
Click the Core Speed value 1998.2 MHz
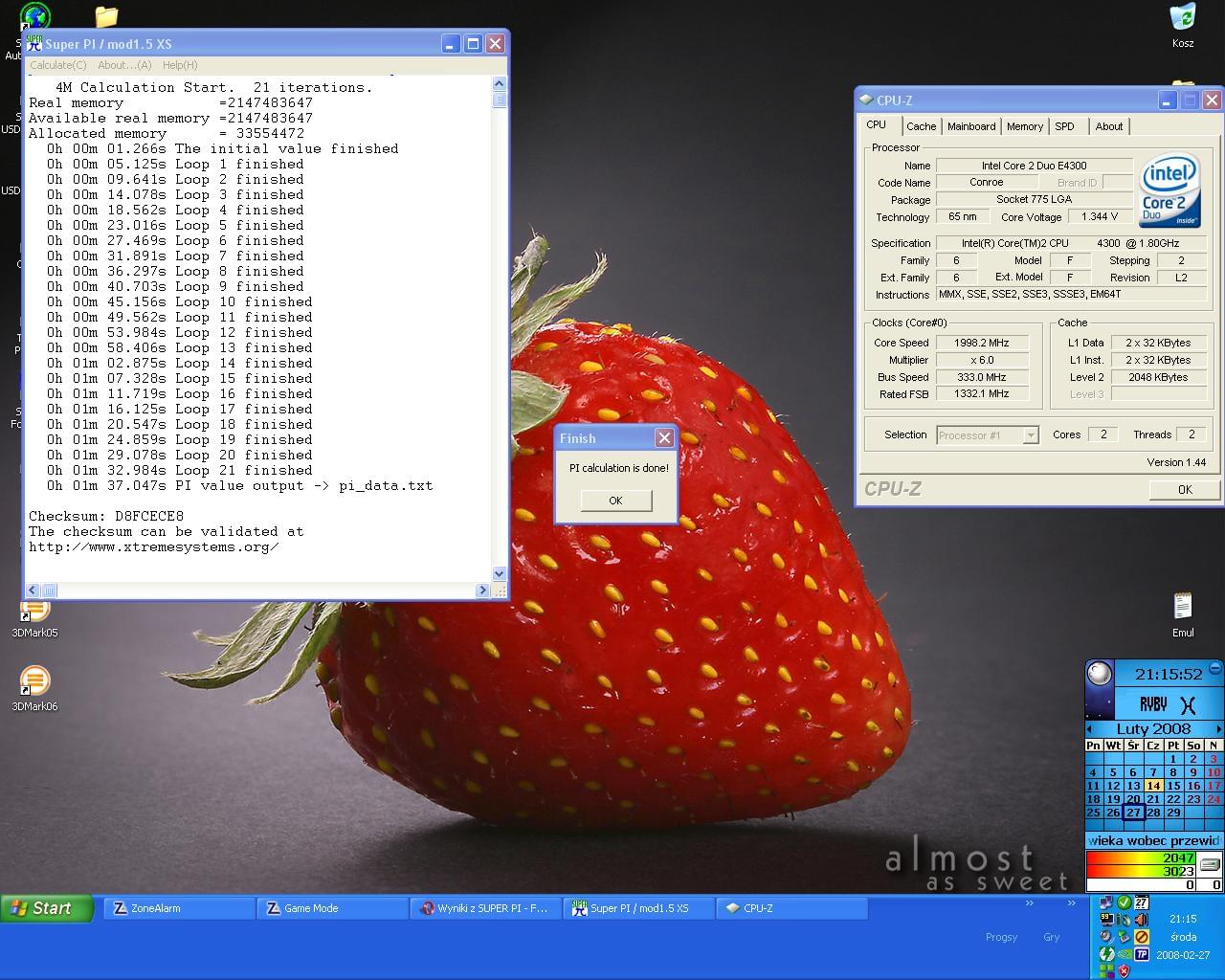point(982,343)
